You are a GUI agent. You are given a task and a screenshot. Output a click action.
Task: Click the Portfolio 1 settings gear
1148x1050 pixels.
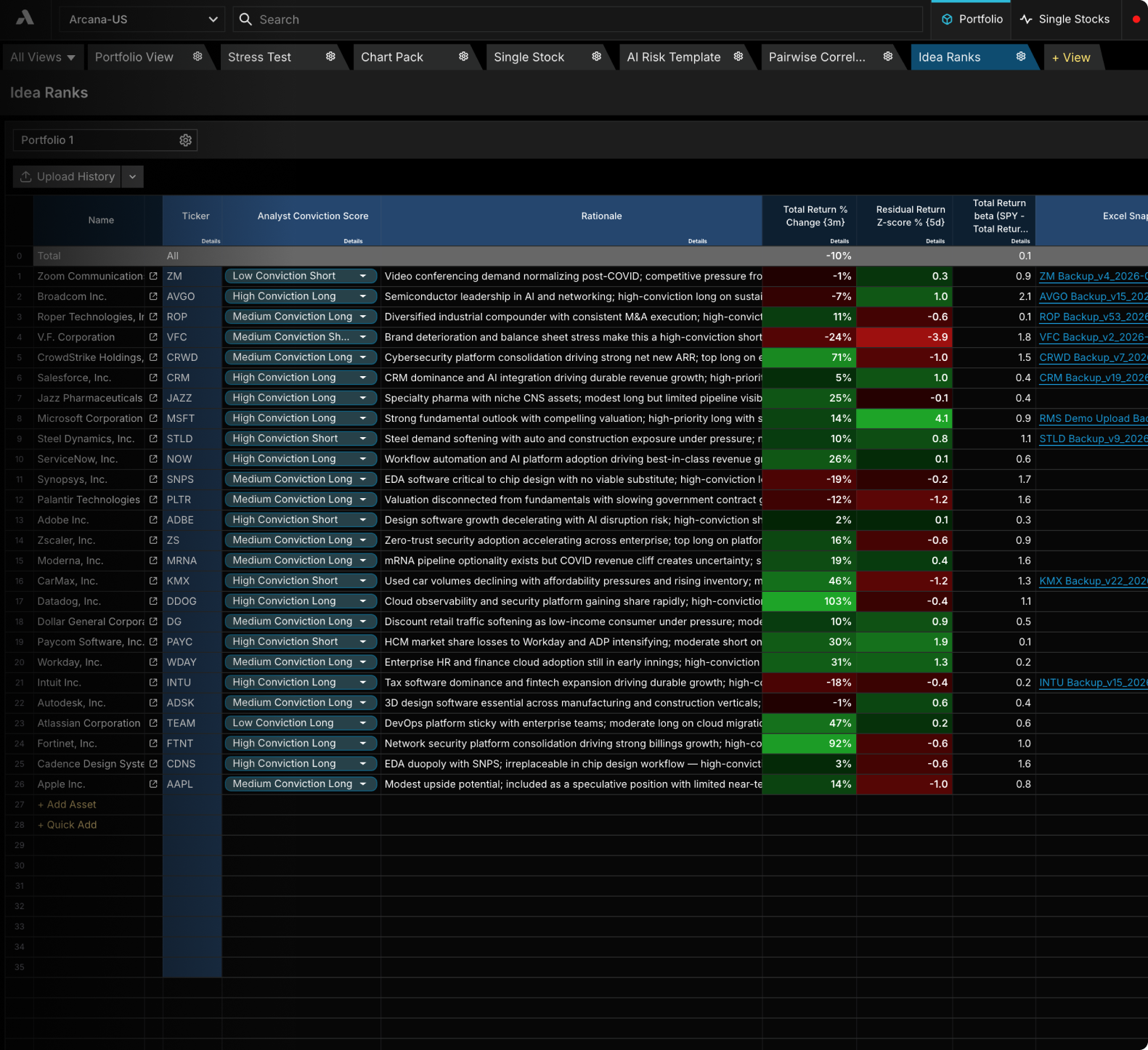click(185, 140)
